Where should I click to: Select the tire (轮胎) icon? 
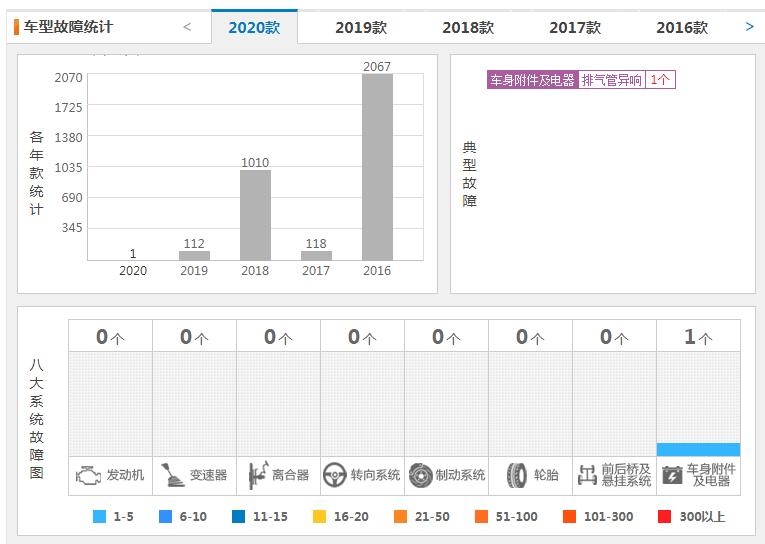[517, 475]
